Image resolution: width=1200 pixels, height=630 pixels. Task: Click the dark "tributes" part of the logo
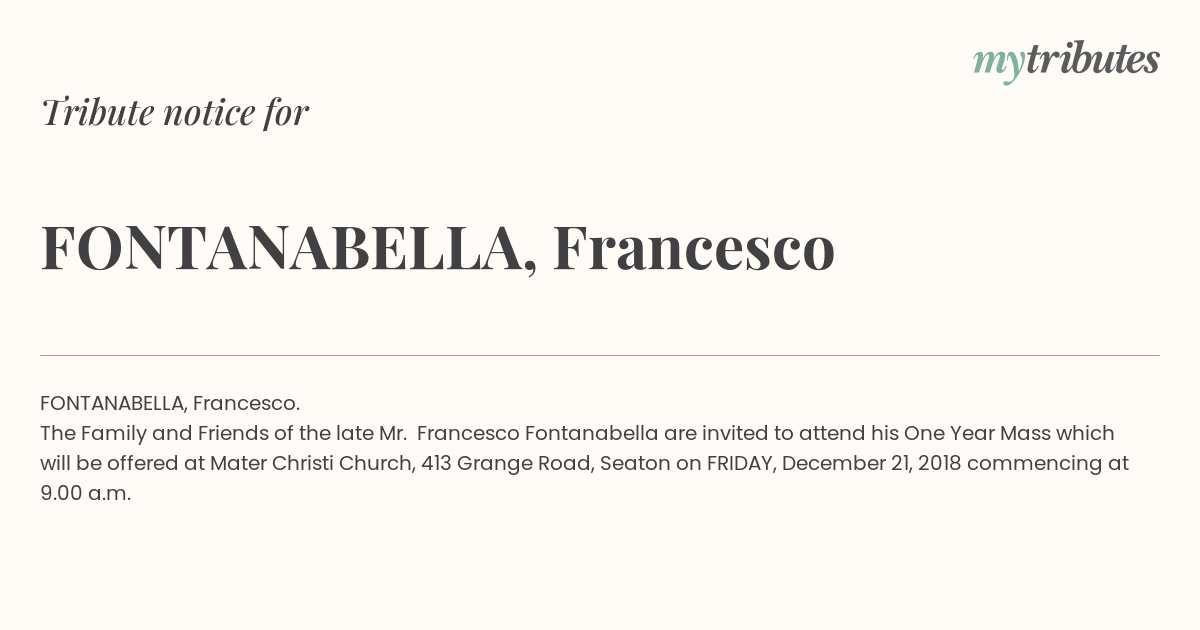pyautogui.click(x=1093, y=59)
